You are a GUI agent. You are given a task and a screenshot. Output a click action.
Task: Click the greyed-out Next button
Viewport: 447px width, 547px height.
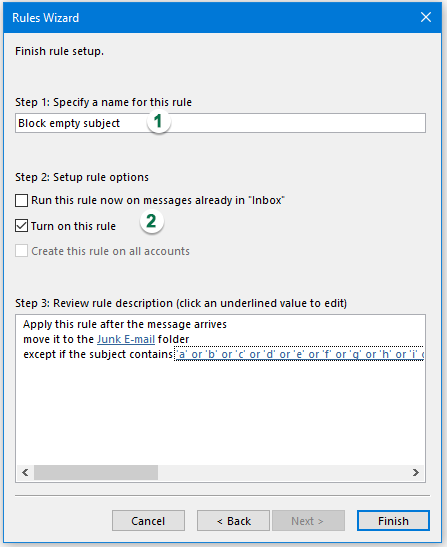tap(308, 521)
